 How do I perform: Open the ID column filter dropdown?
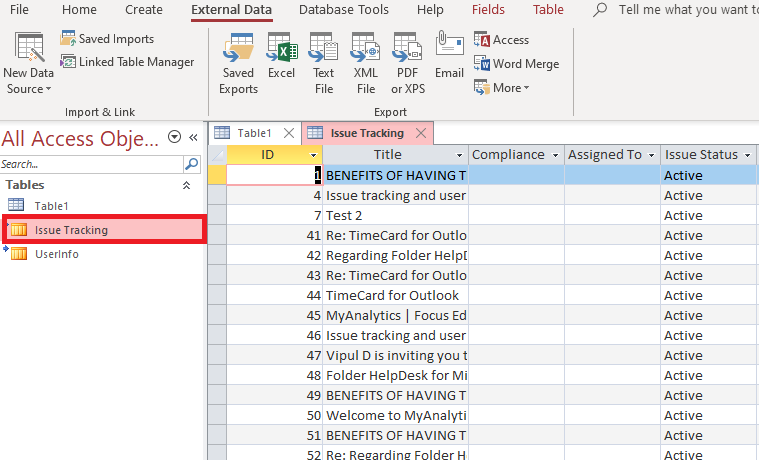[314, 156]
